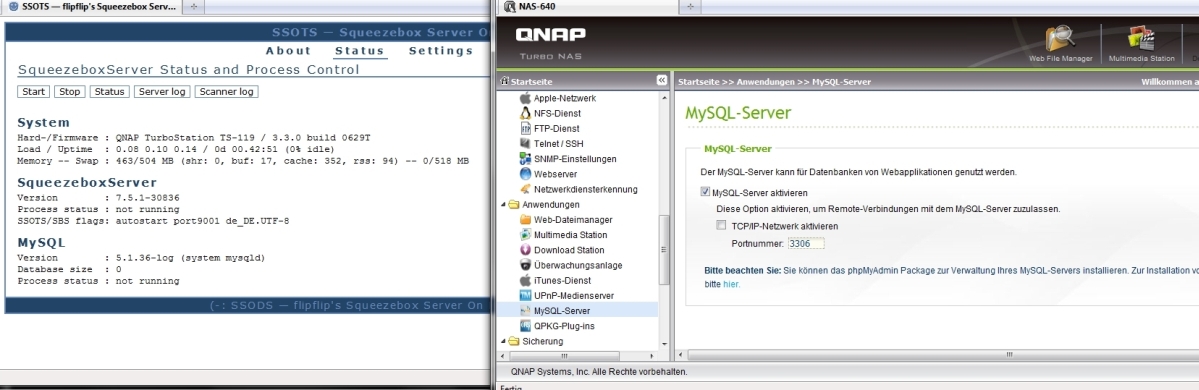Image resolution: width=1199 pixels, height=390 pixels.
Task: Click the UPnP-Medienserver icon
Action: pyautogui.click(x=525, y=296)
